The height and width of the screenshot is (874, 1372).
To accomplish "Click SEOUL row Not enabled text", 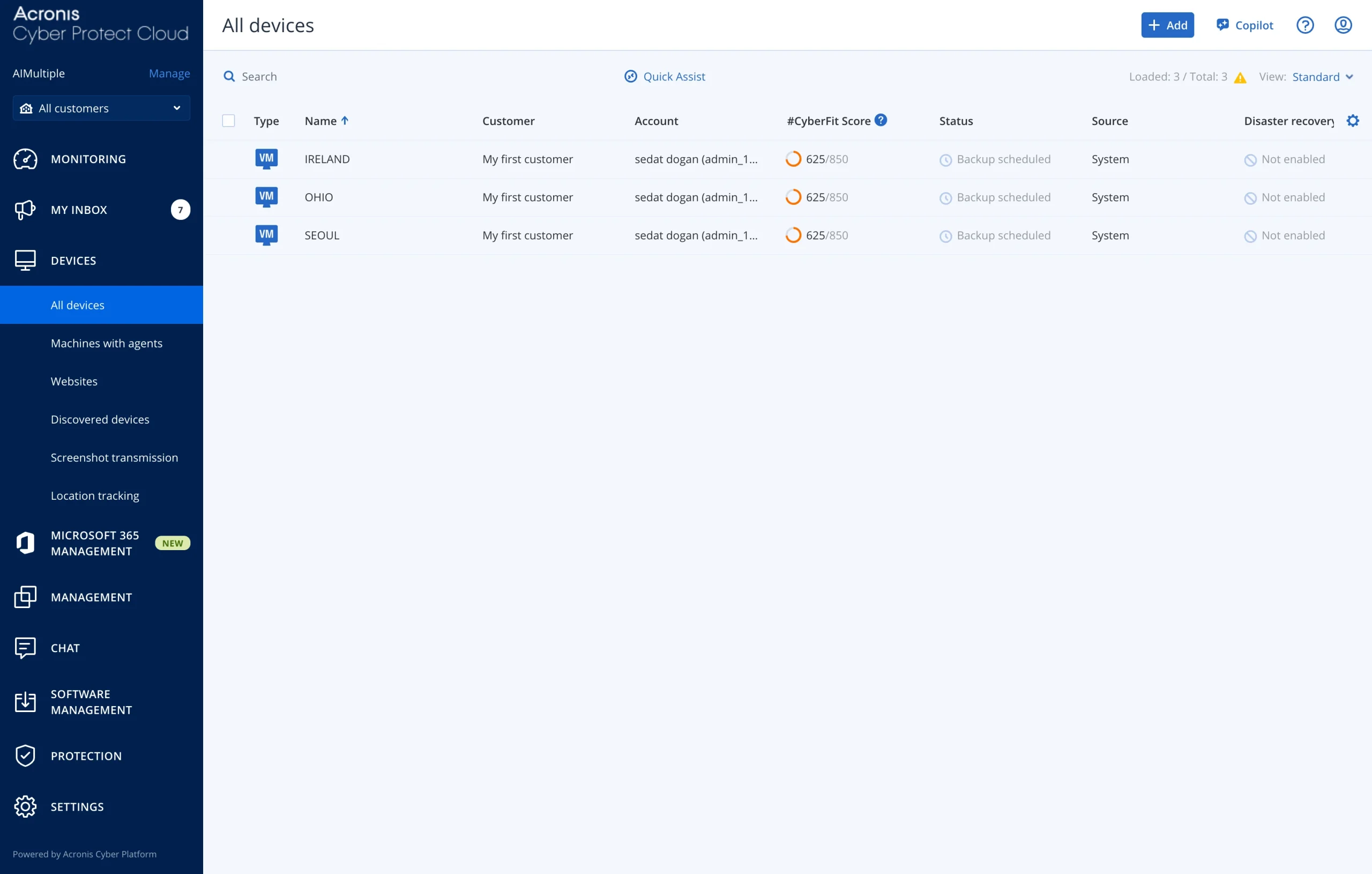I will [x=1293, y=235].
